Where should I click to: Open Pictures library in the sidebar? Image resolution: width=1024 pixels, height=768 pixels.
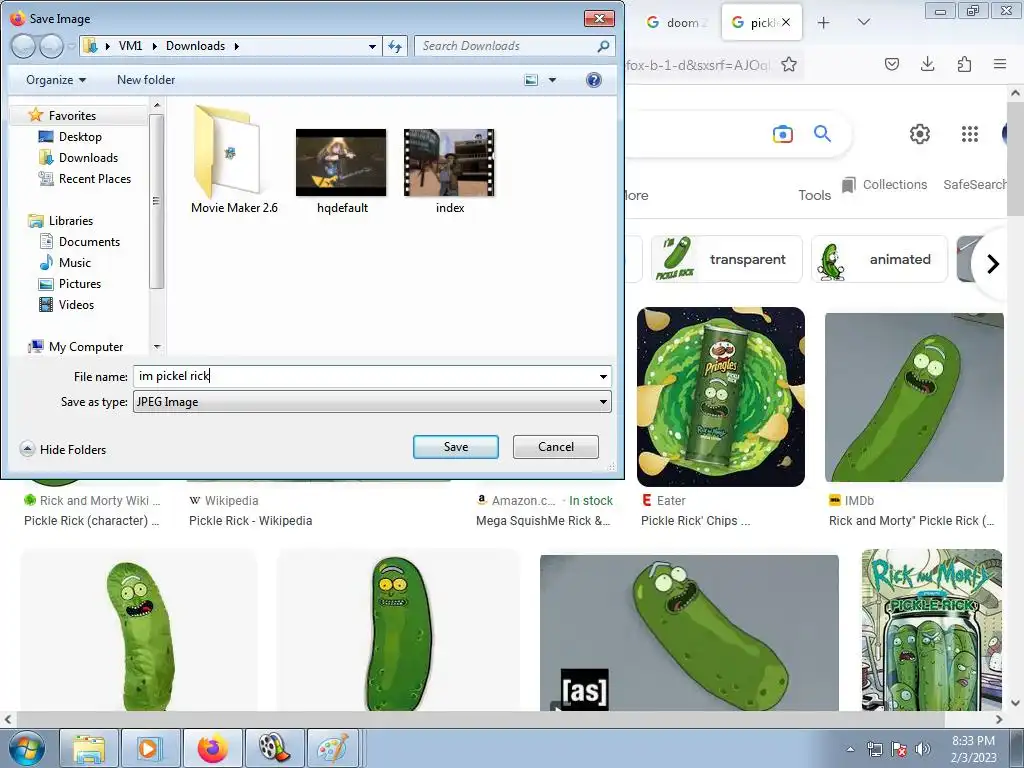pyautogui.click(x=80, y=283)
